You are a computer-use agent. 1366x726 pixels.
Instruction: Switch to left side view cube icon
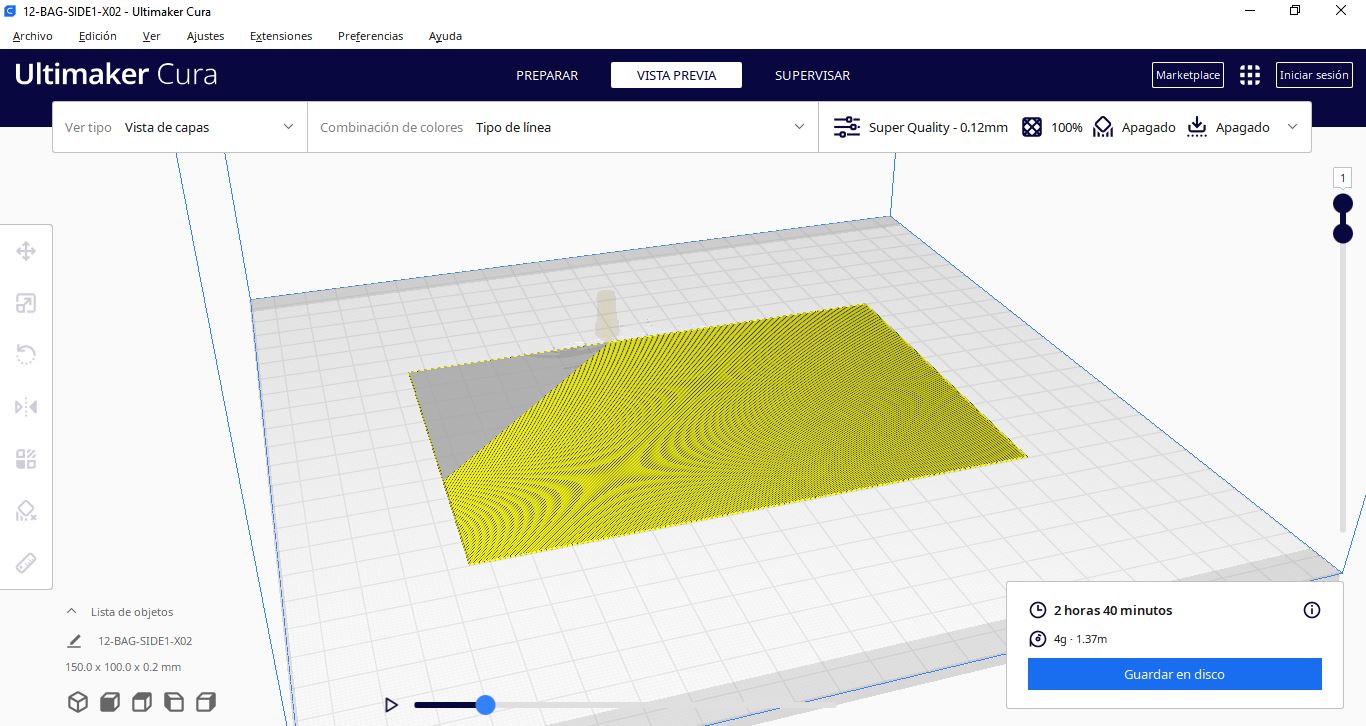tap(174, 702)
